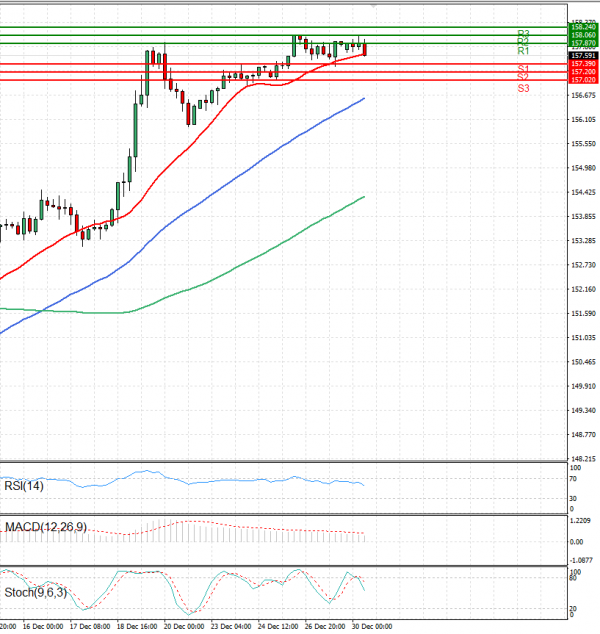
Task: Click the 158.240 resistance price label
Action: (583, 27)
